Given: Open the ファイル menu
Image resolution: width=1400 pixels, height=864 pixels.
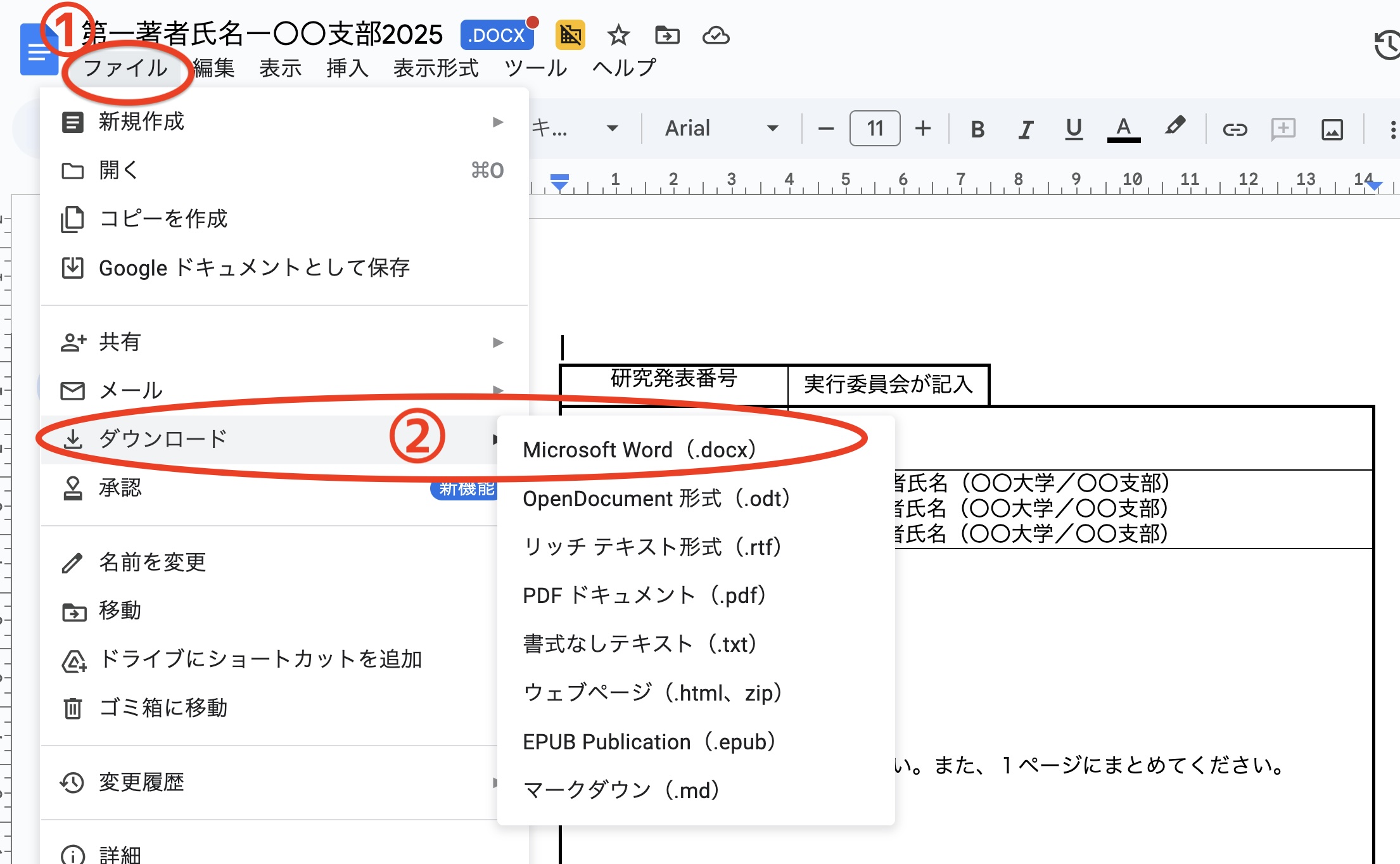Looking at the screenshot, I should [x=125, y=68].
